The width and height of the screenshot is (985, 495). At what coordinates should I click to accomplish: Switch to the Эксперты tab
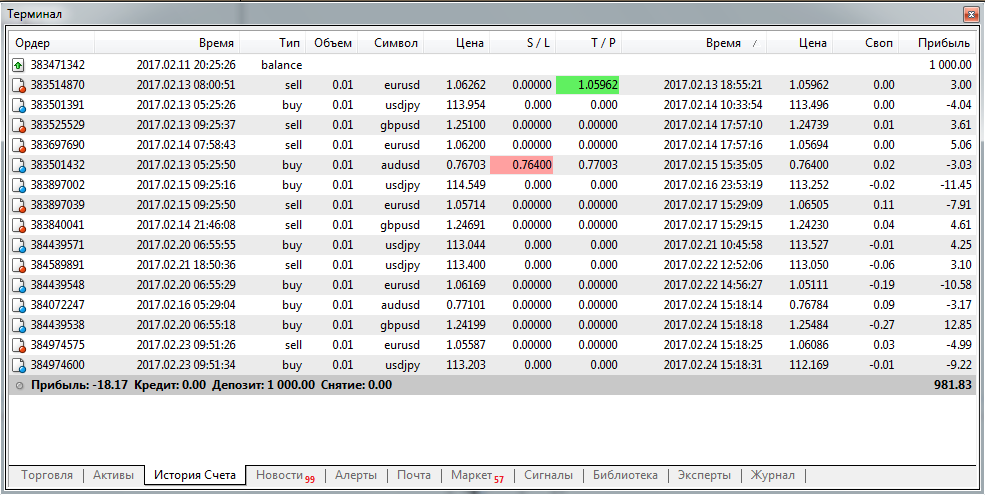[705, 476]
